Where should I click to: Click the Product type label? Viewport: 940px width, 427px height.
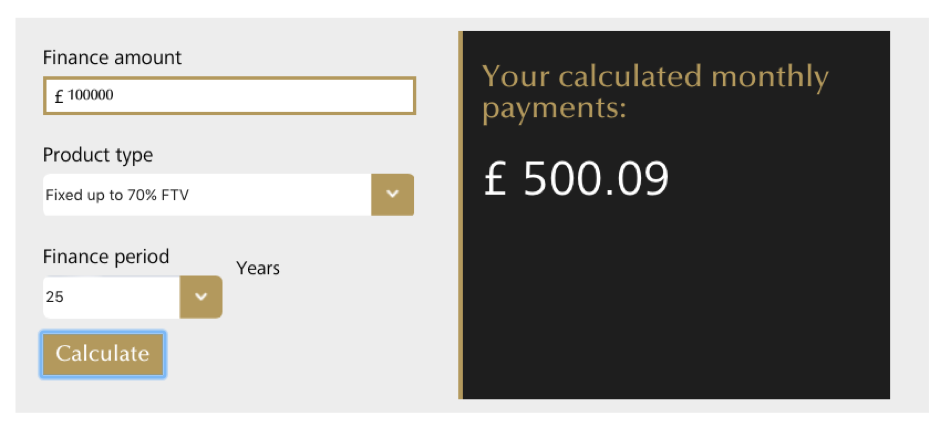[x=98, y=155]
